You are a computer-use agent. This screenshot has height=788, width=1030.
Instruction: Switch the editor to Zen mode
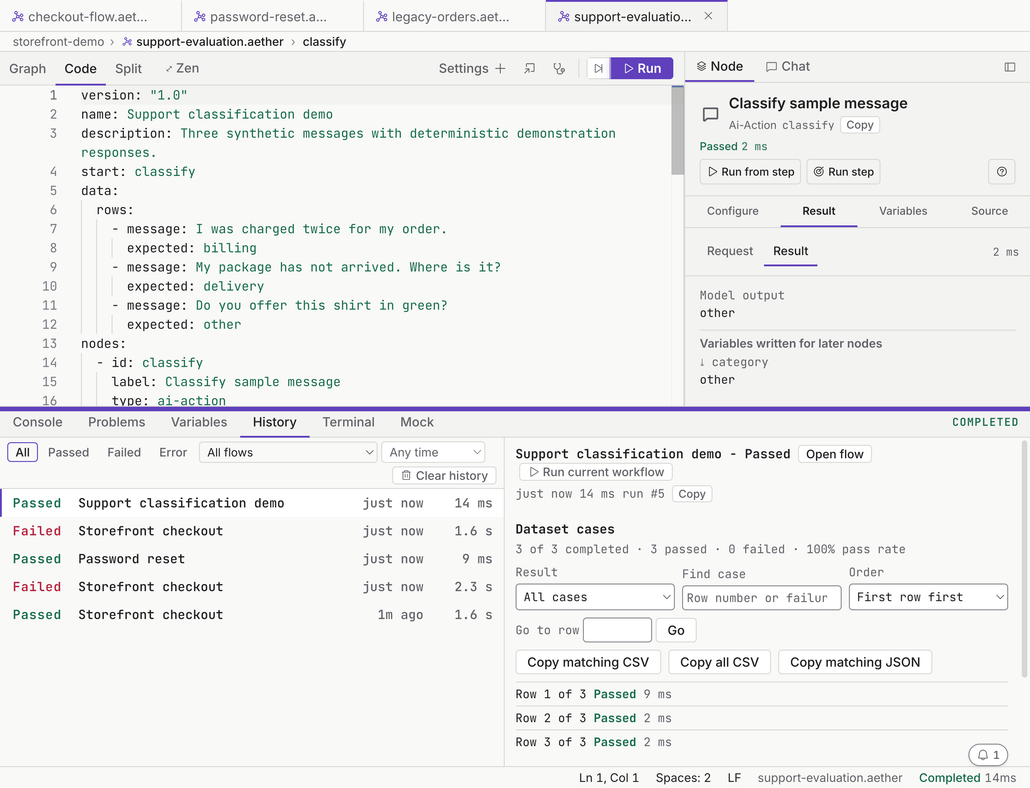pos(182,68)
